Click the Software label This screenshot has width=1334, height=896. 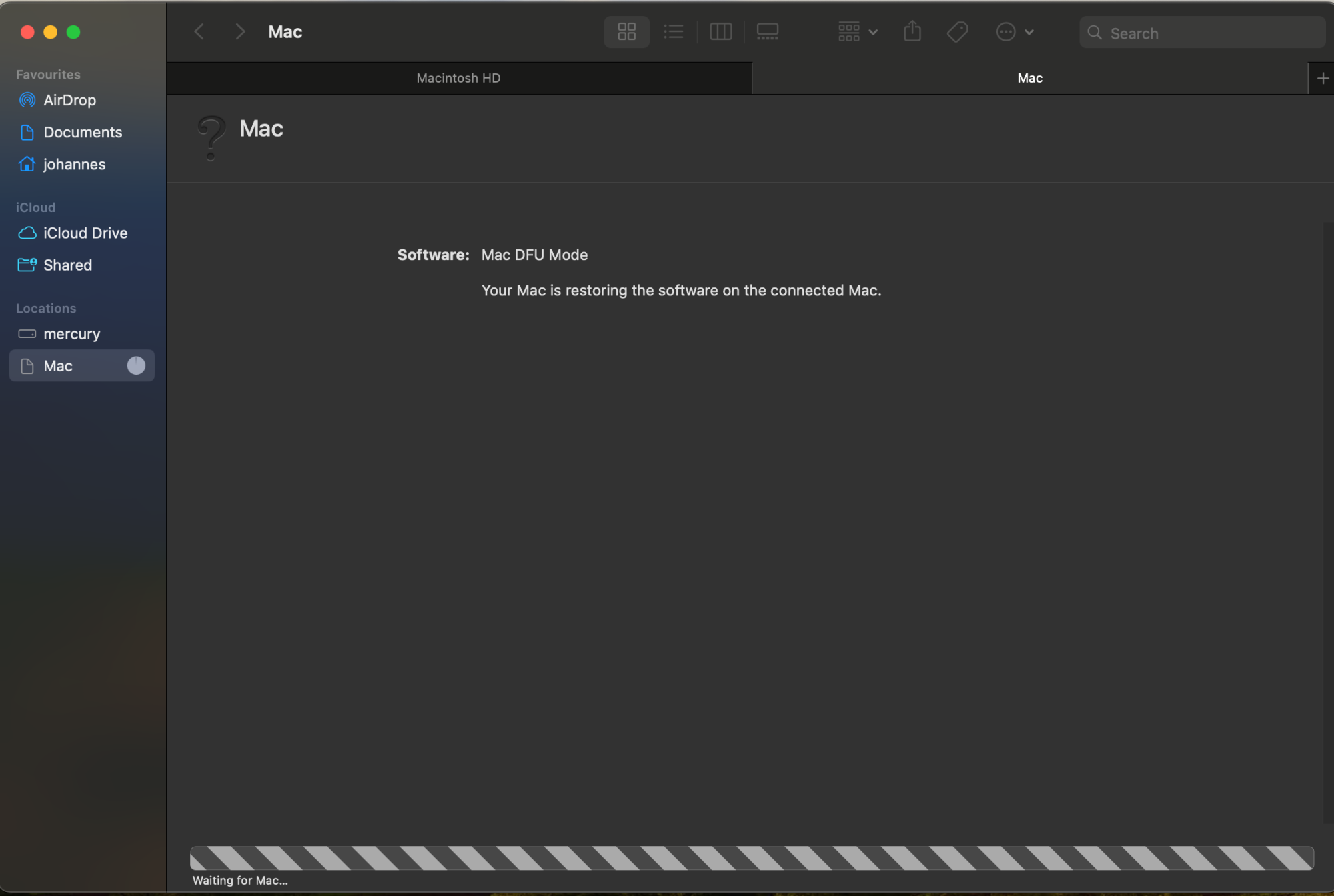click(x=433, y=255)
